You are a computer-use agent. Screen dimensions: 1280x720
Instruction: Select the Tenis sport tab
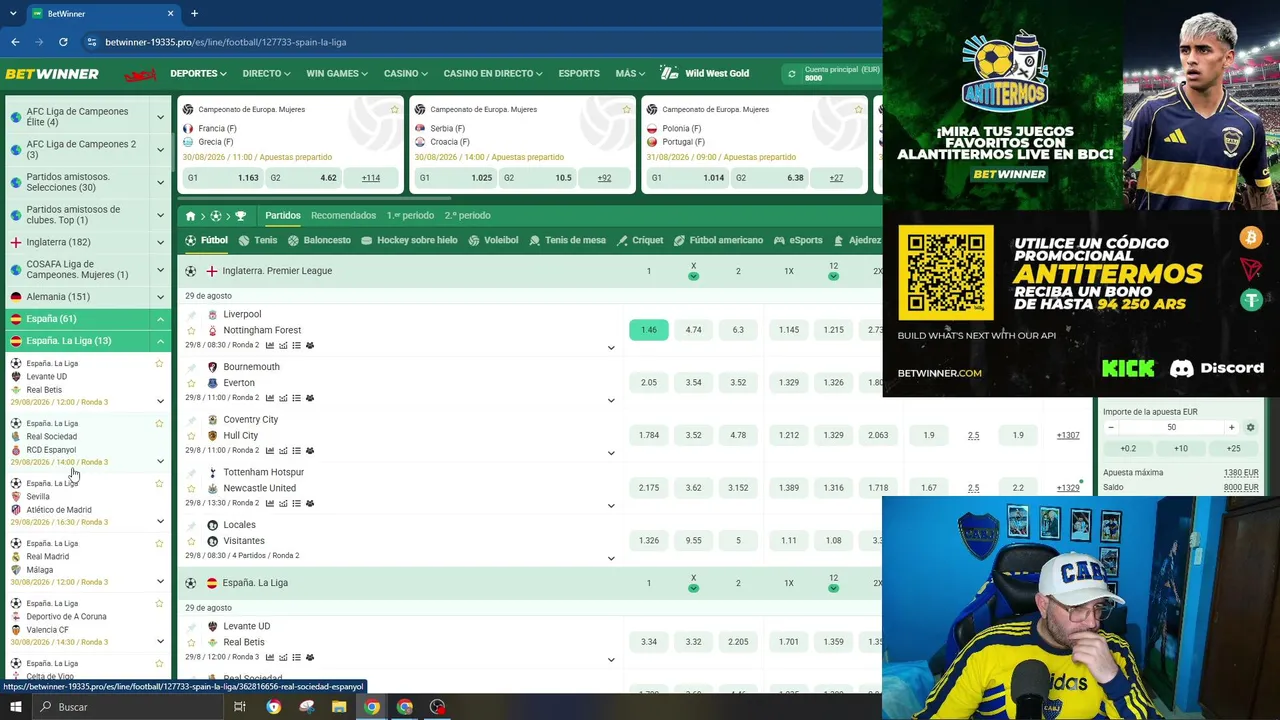(x=258, y=241)
